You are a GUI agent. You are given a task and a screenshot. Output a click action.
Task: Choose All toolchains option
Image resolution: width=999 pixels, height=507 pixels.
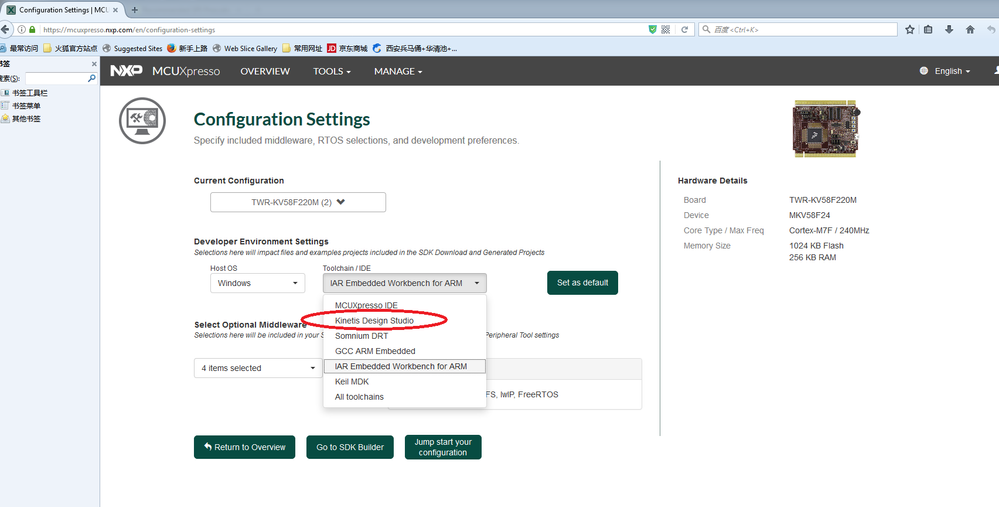pos(405,397)
